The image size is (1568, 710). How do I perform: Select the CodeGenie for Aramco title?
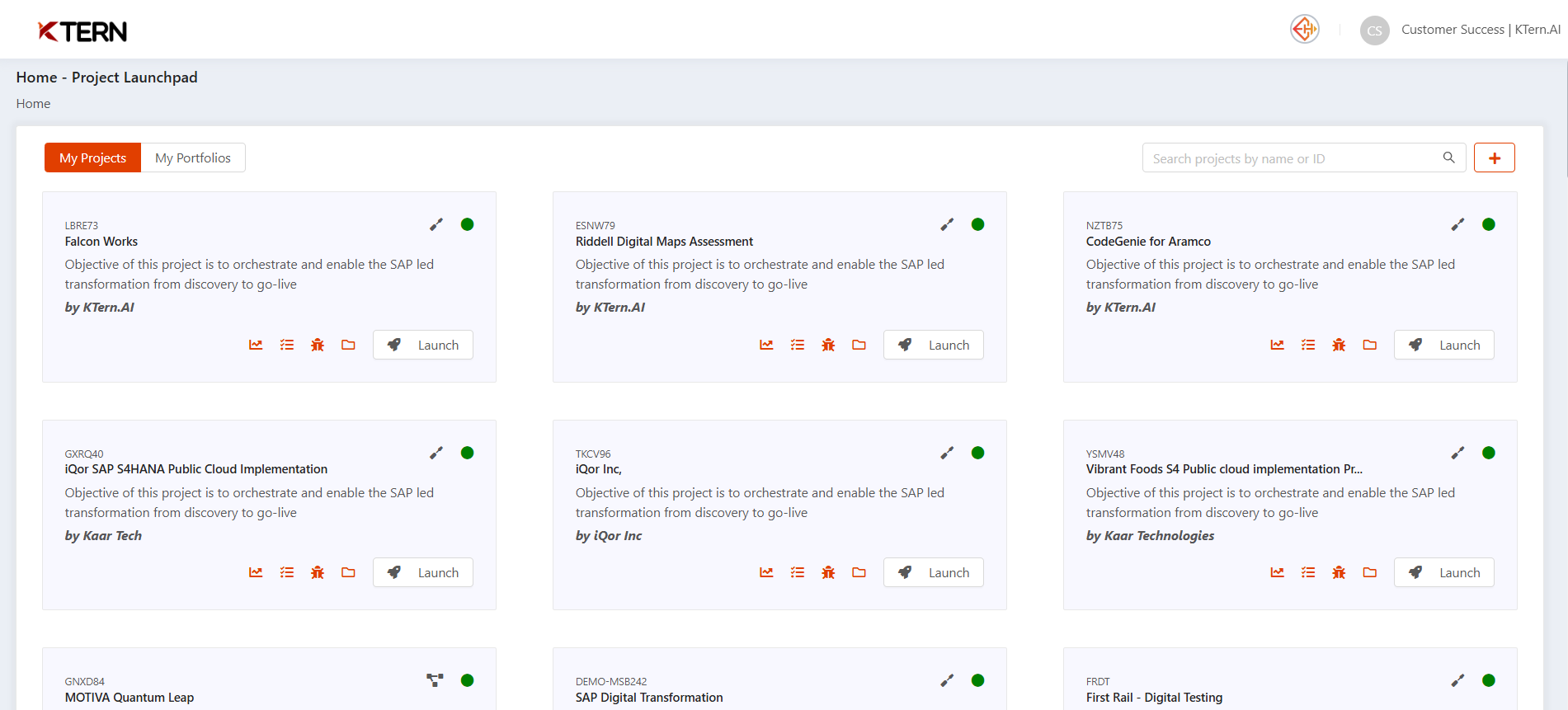click(x=1148, y=242)
